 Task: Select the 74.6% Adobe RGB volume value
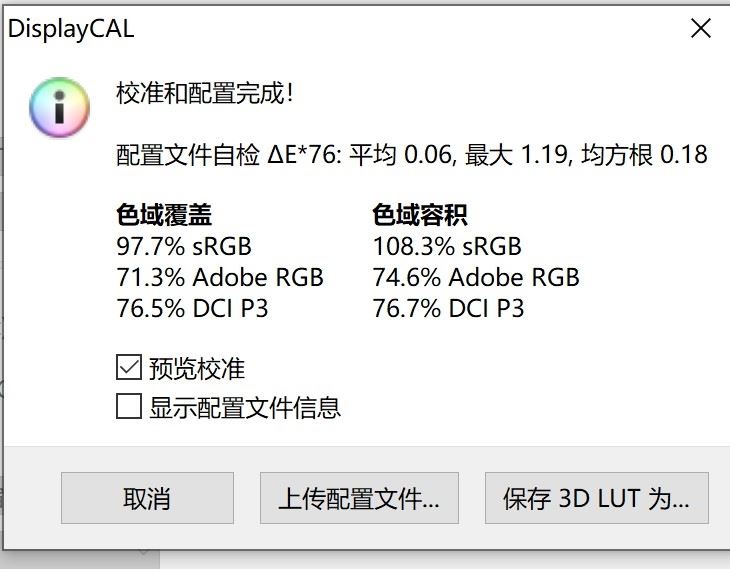point(476,278)
